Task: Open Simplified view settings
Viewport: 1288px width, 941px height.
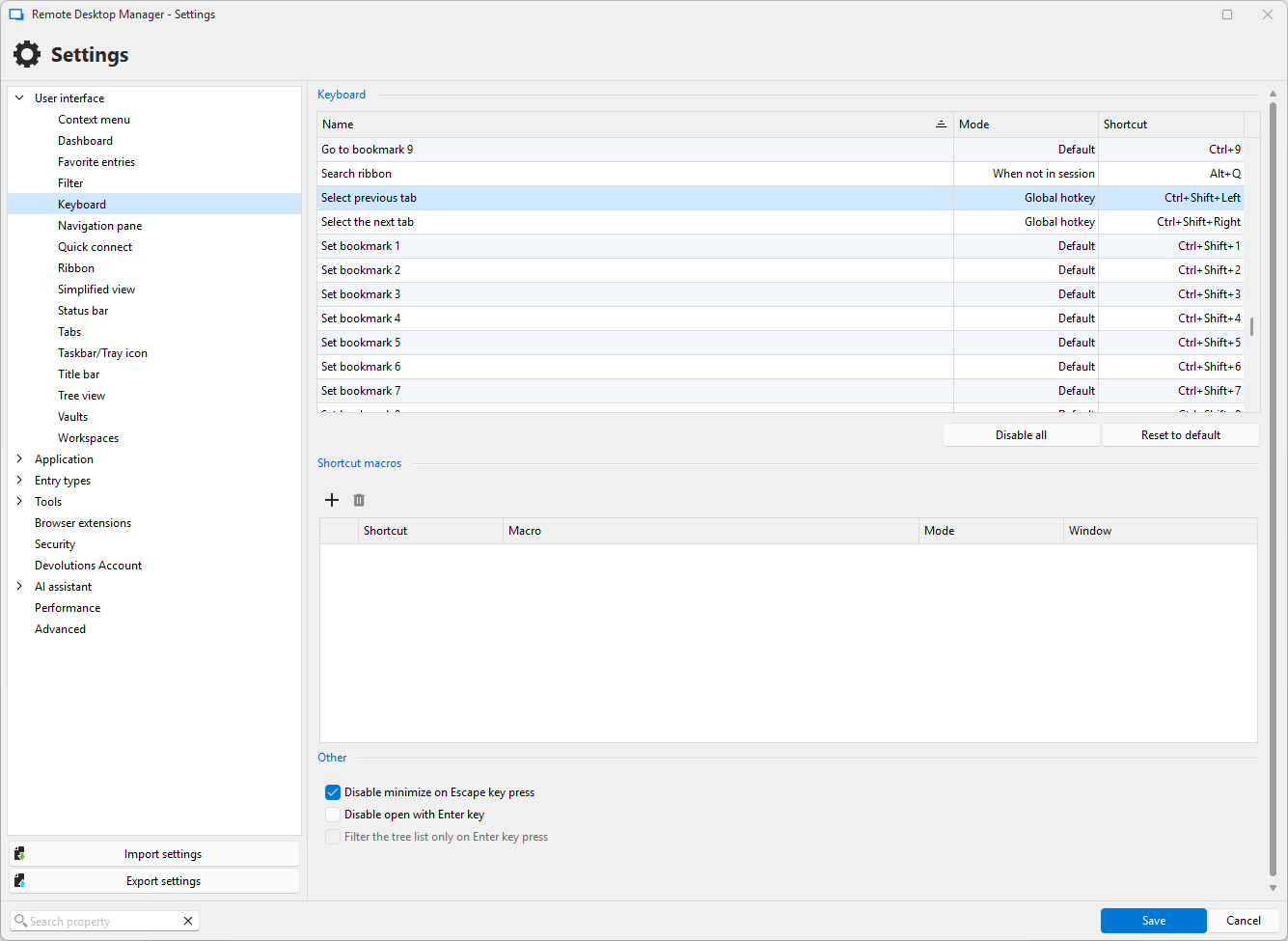Action: tap(96, 290)
